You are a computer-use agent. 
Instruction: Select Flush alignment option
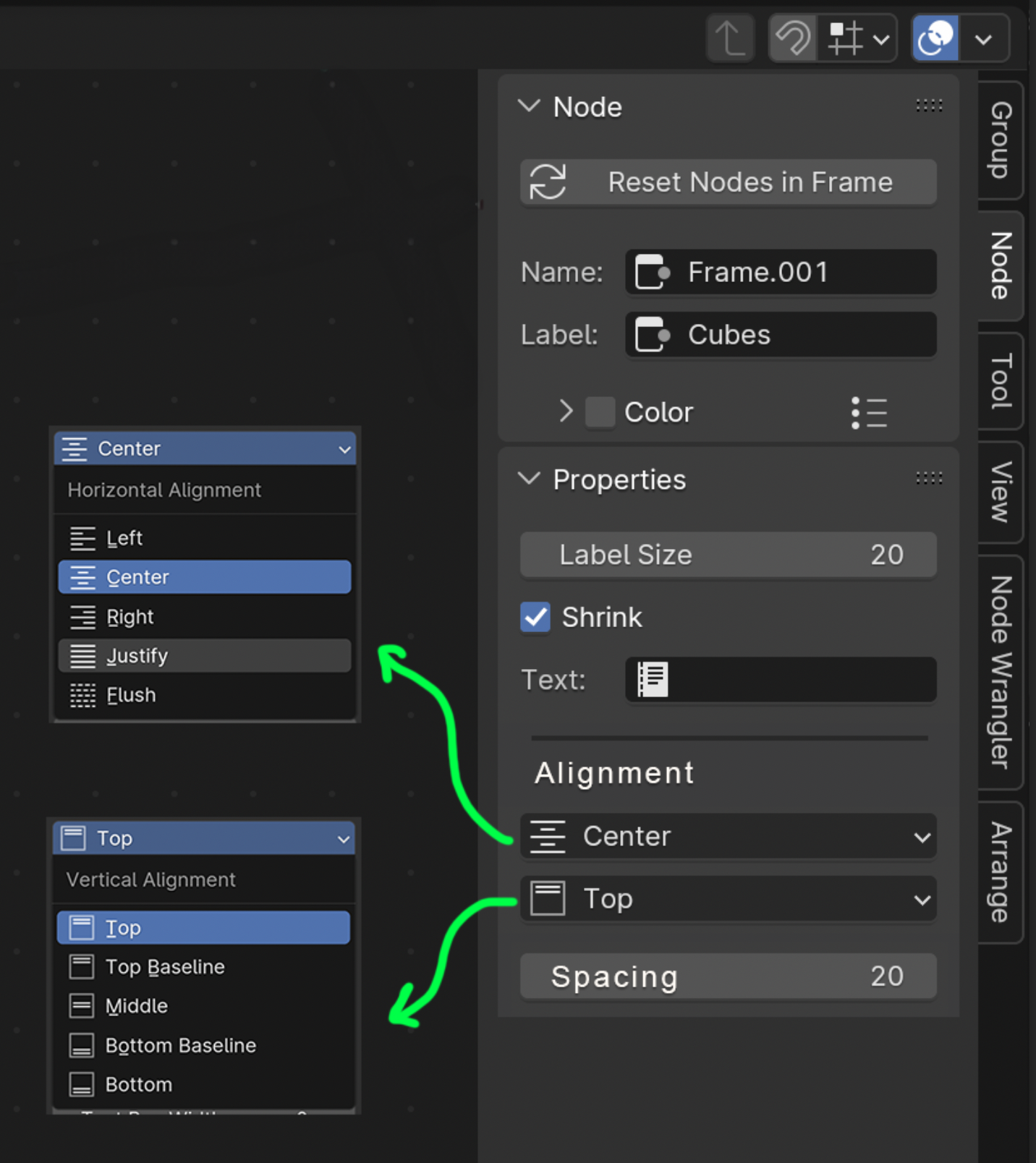tap(205, 695)
